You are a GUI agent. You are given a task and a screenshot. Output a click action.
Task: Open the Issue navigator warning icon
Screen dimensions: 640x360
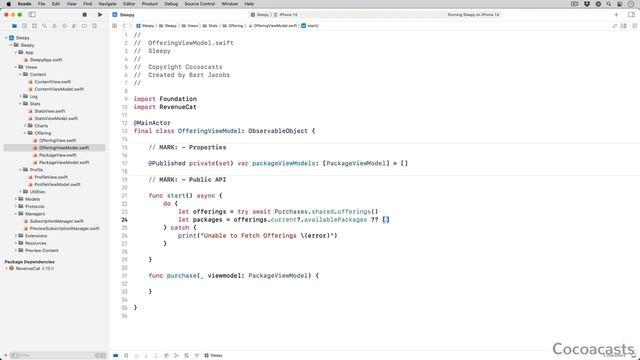coord(54,26)
